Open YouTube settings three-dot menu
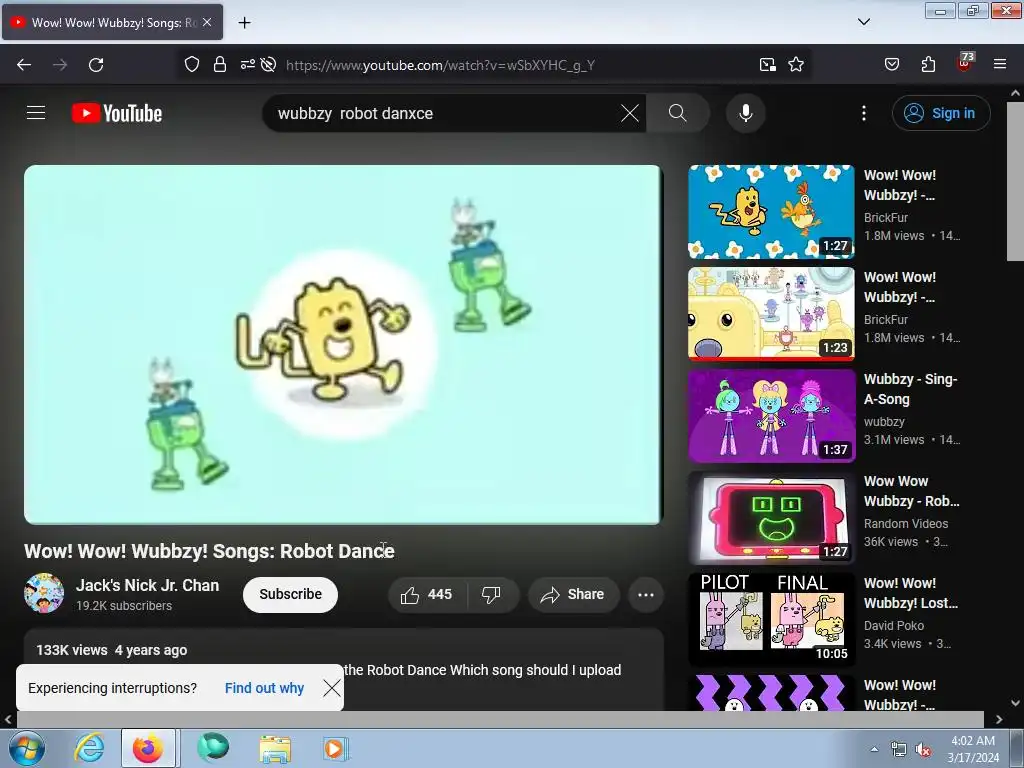The width and height of the screenshot is (1024, 768). pyautogui.click(x=864, y=113)
